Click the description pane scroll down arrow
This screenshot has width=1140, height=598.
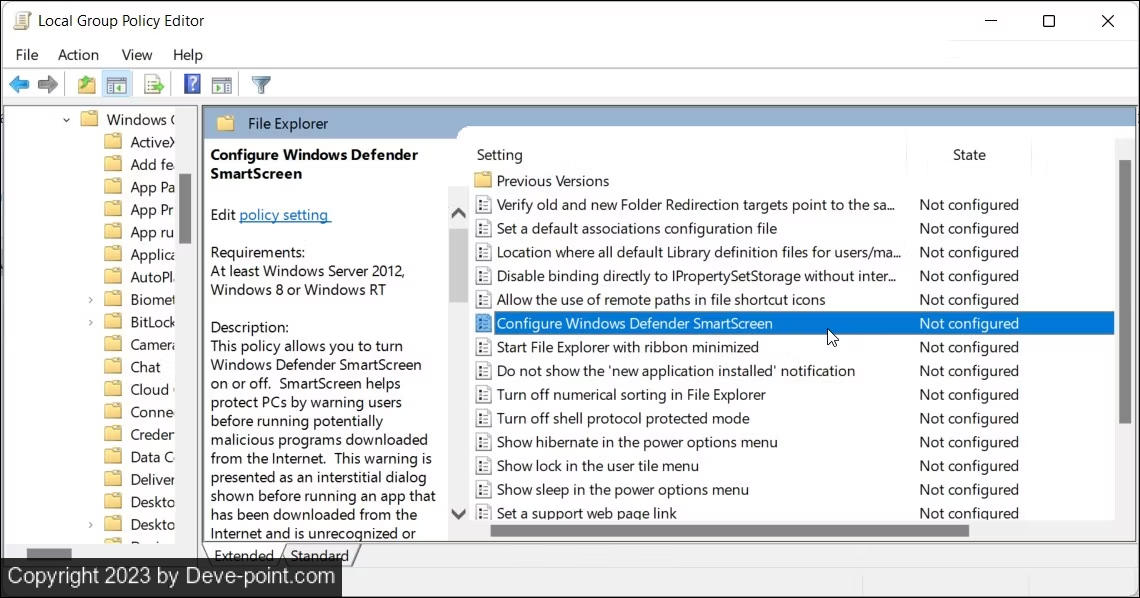(x=458, y=514)
